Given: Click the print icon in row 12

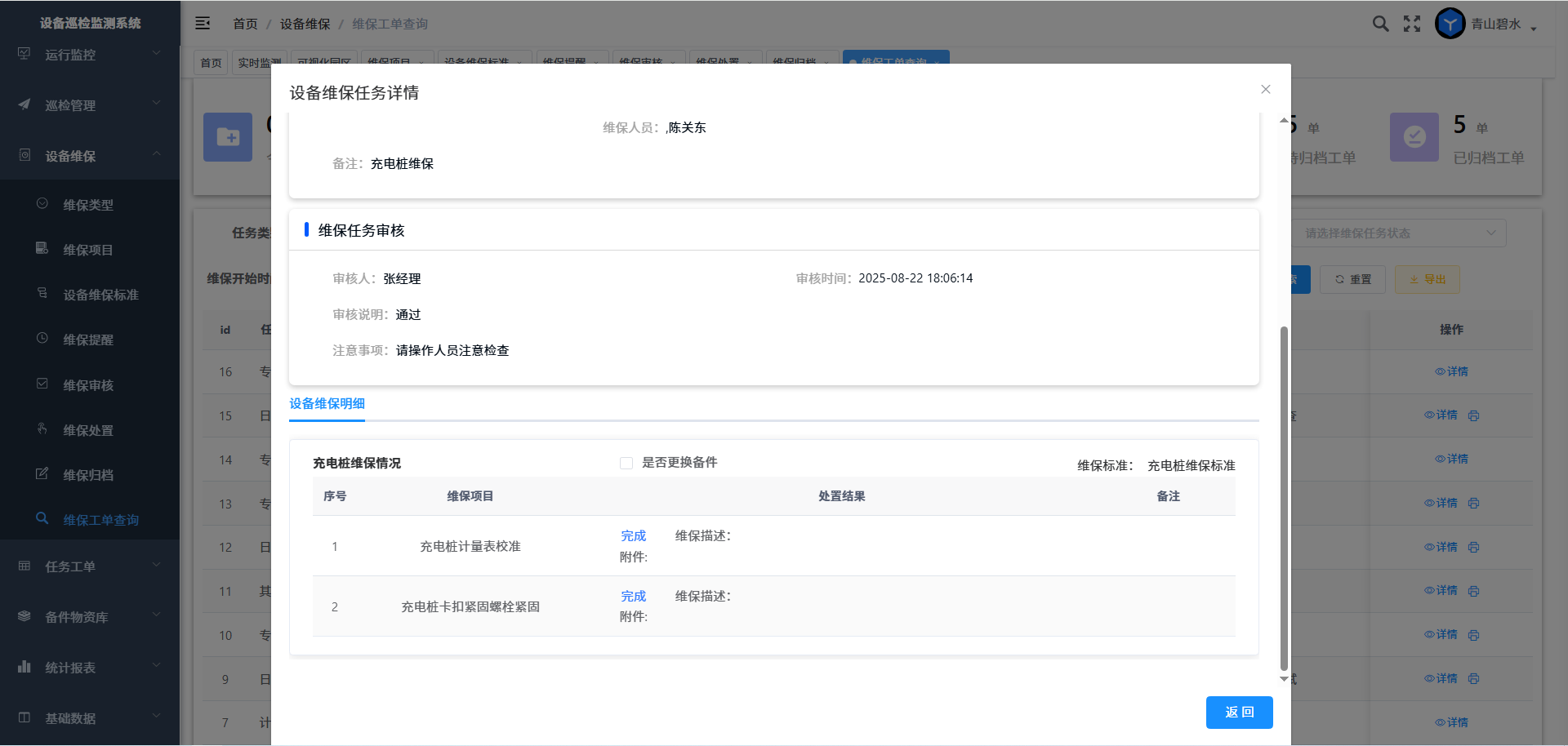Looking at the screenshot, I should point(1473,547).
